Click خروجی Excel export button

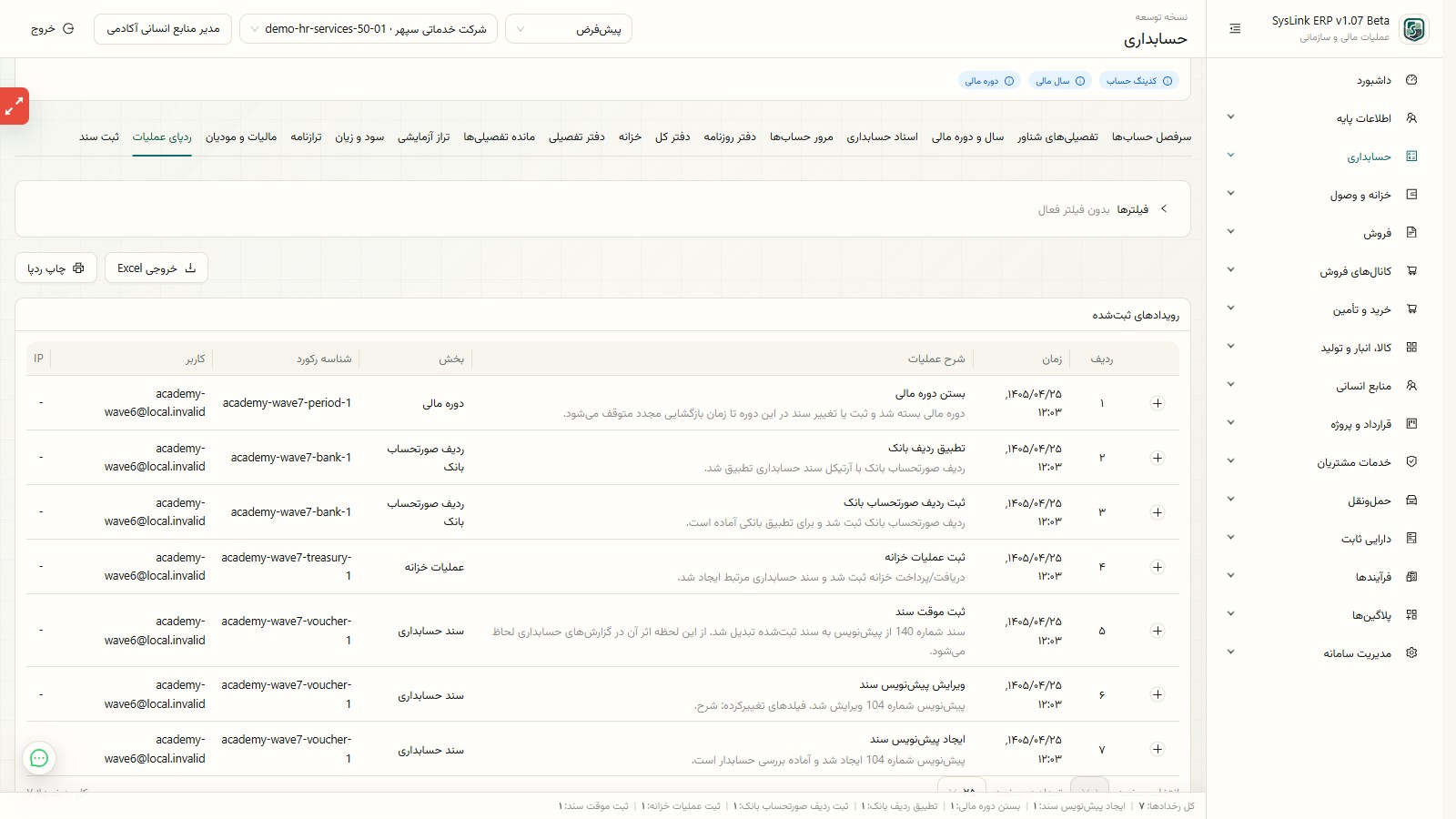tap(157, 268)
